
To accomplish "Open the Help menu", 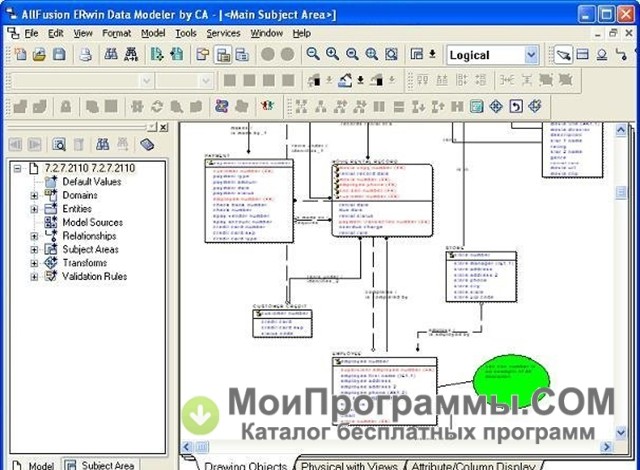I will (302, 33).
